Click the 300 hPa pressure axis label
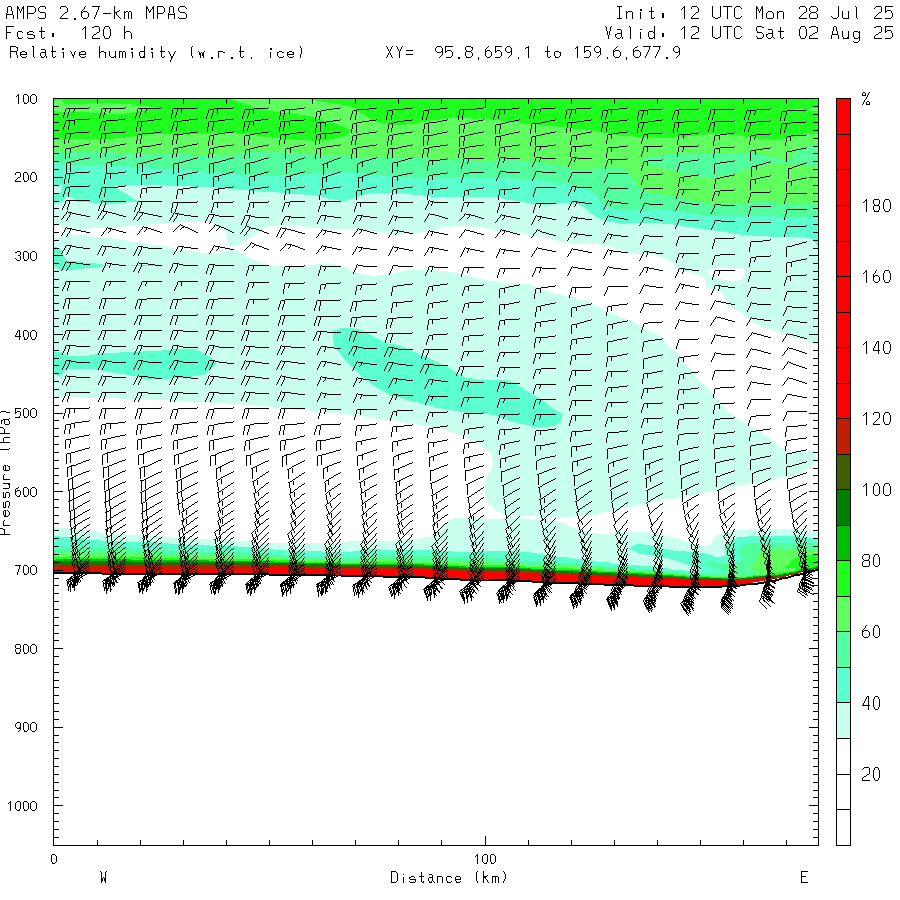The width and height of the screenshot is (900, 900). click(26, 256)
